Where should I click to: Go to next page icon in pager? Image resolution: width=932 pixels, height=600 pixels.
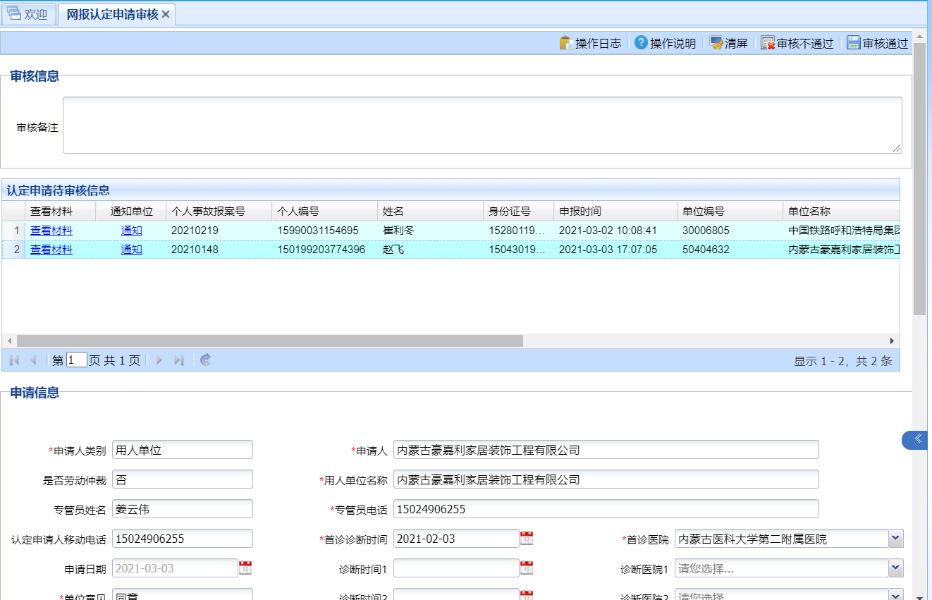coord(159,360)
